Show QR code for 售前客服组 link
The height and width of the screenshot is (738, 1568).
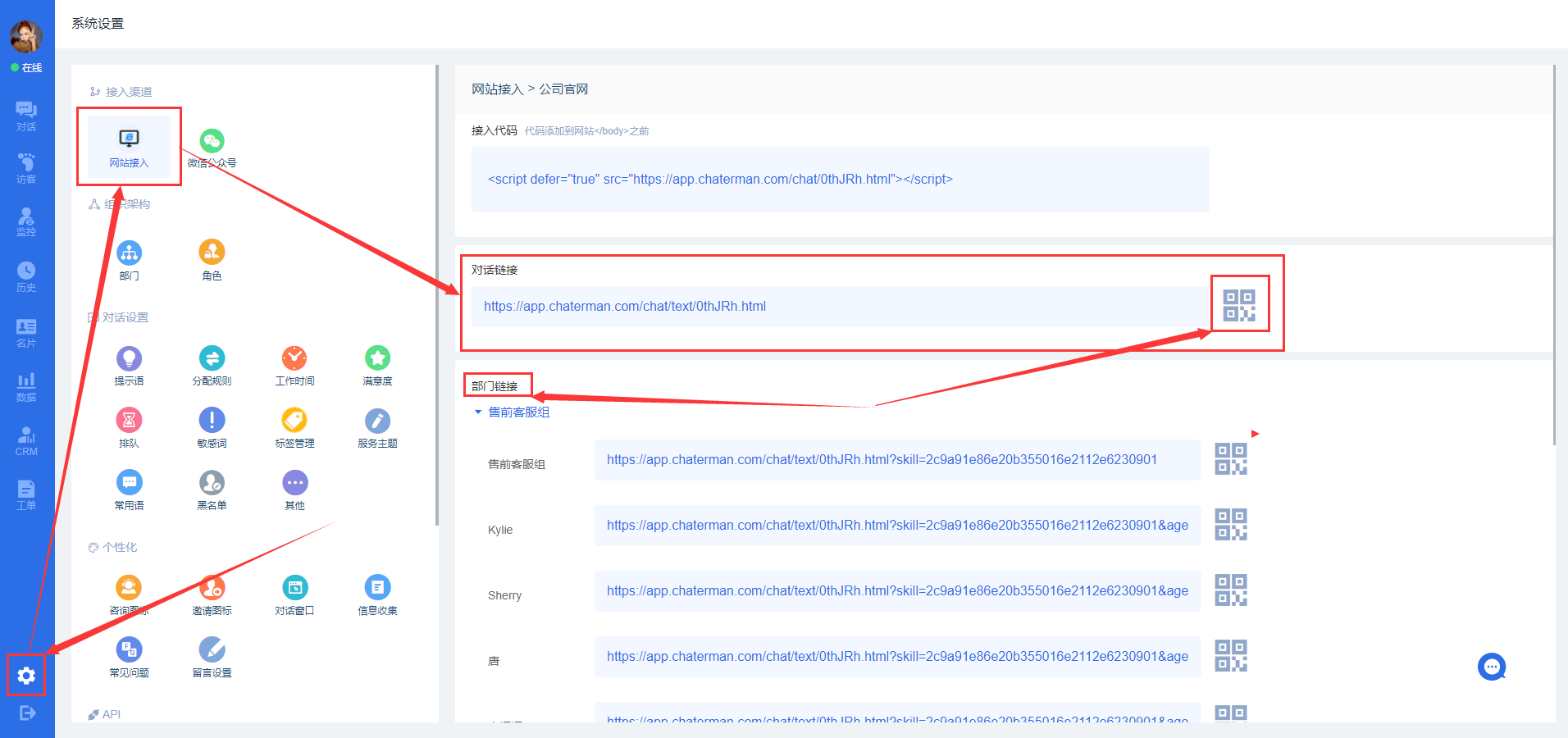(x=1231, y=458)
